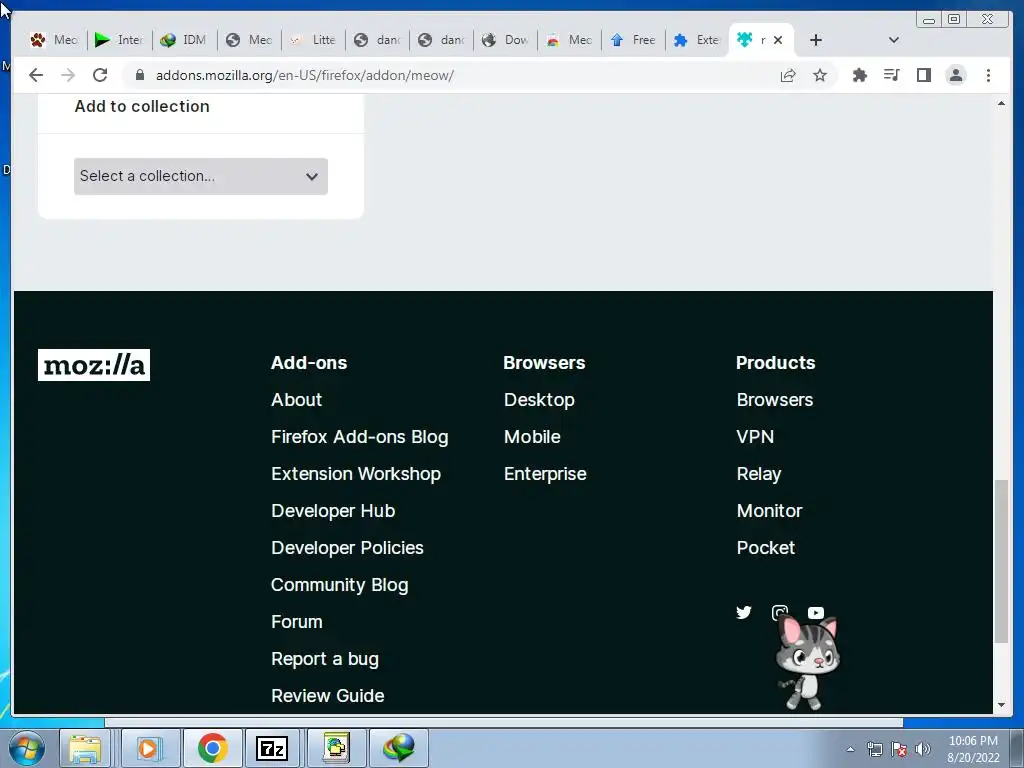
Task: Open the Windows Start orb
Action: [x=27, y=748]
